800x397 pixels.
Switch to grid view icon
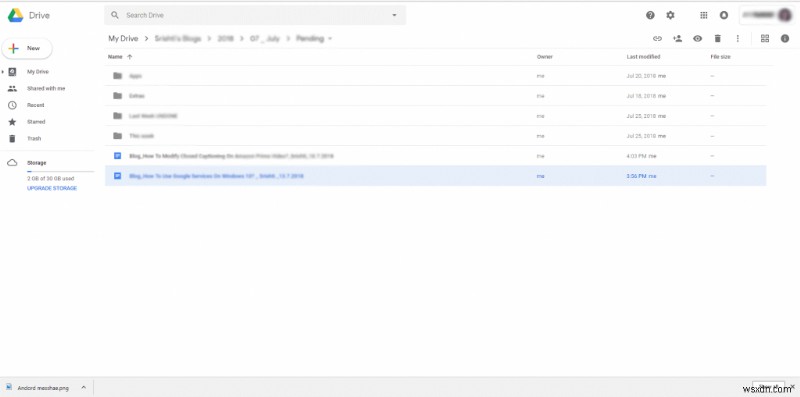click(x=765, y=39)
